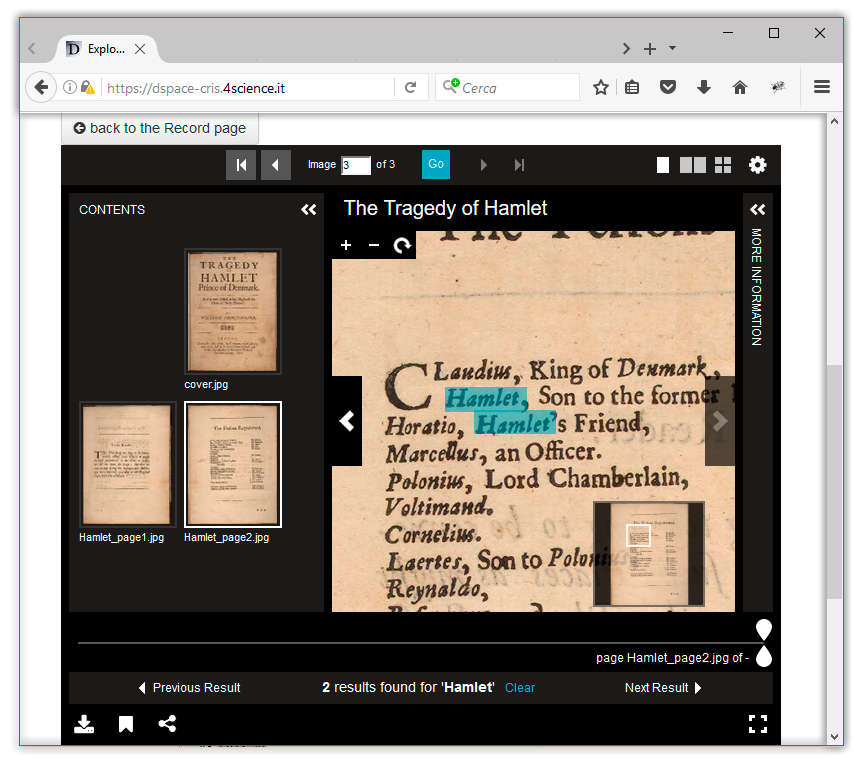
Task: Click the Cerca search box
Action: 507,87
